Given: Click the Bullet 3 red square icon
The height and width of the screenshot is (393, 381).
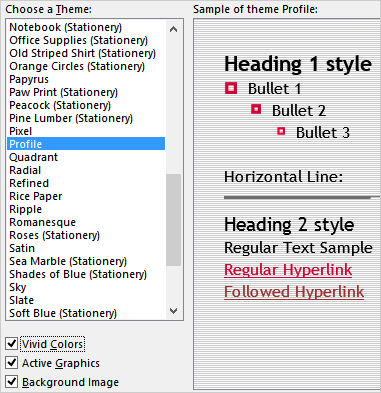Looking at the screenshot, I should (281, 131).
